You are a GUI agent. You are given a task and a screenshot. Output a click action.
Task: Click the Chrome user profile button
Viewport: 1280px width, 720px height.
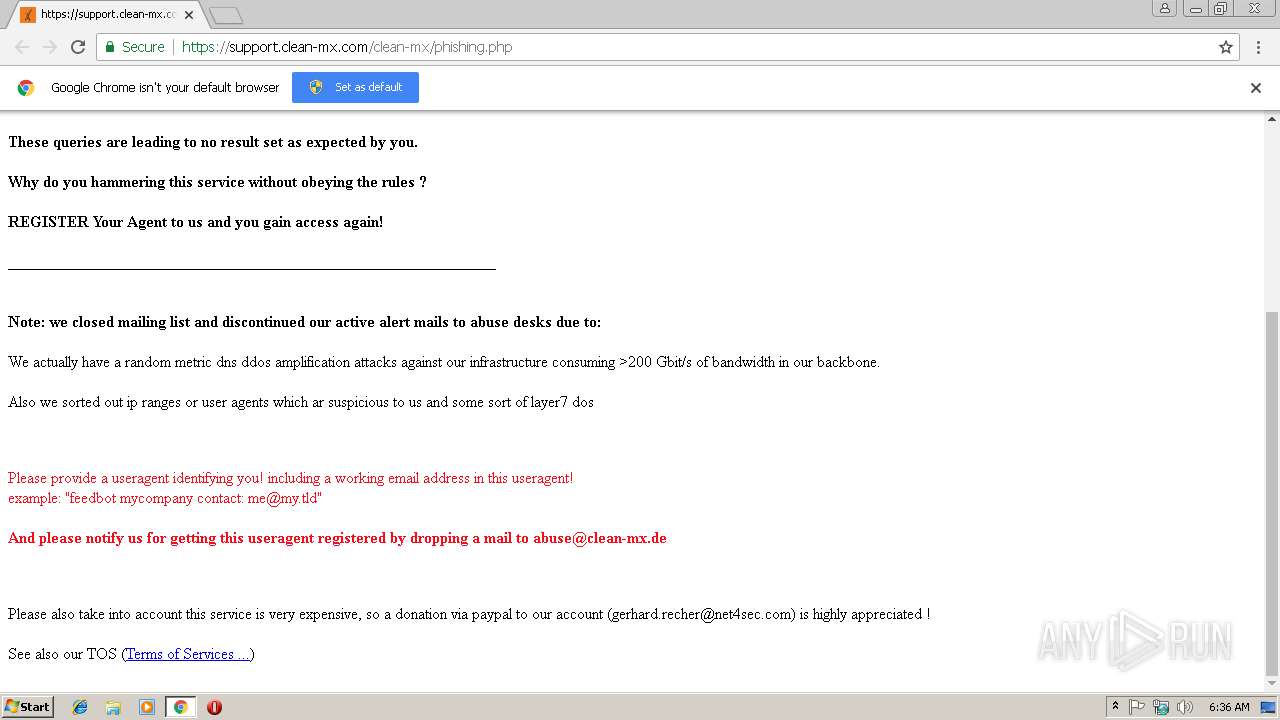(x=1164, y=8)
